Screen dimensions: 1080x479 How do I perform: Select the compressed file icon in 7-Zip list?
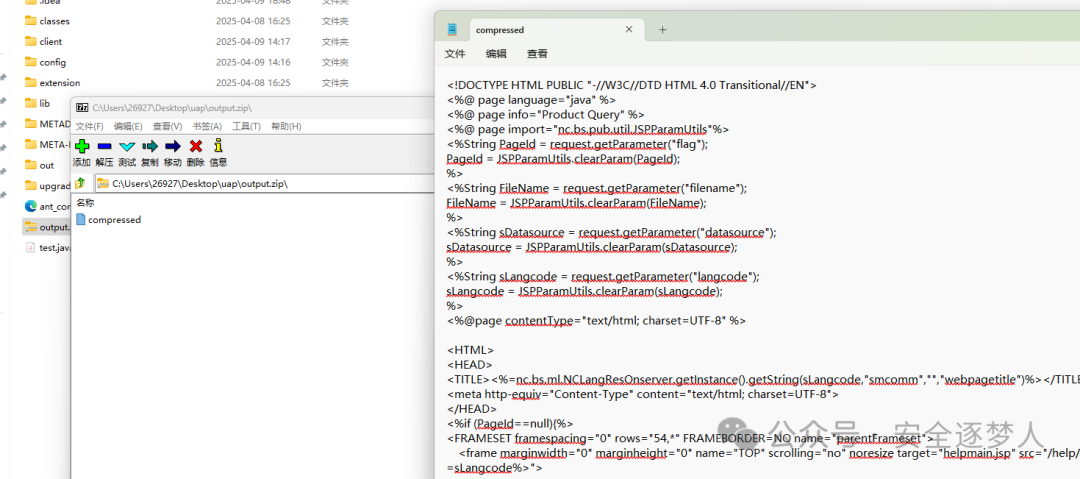click(81, 219)
